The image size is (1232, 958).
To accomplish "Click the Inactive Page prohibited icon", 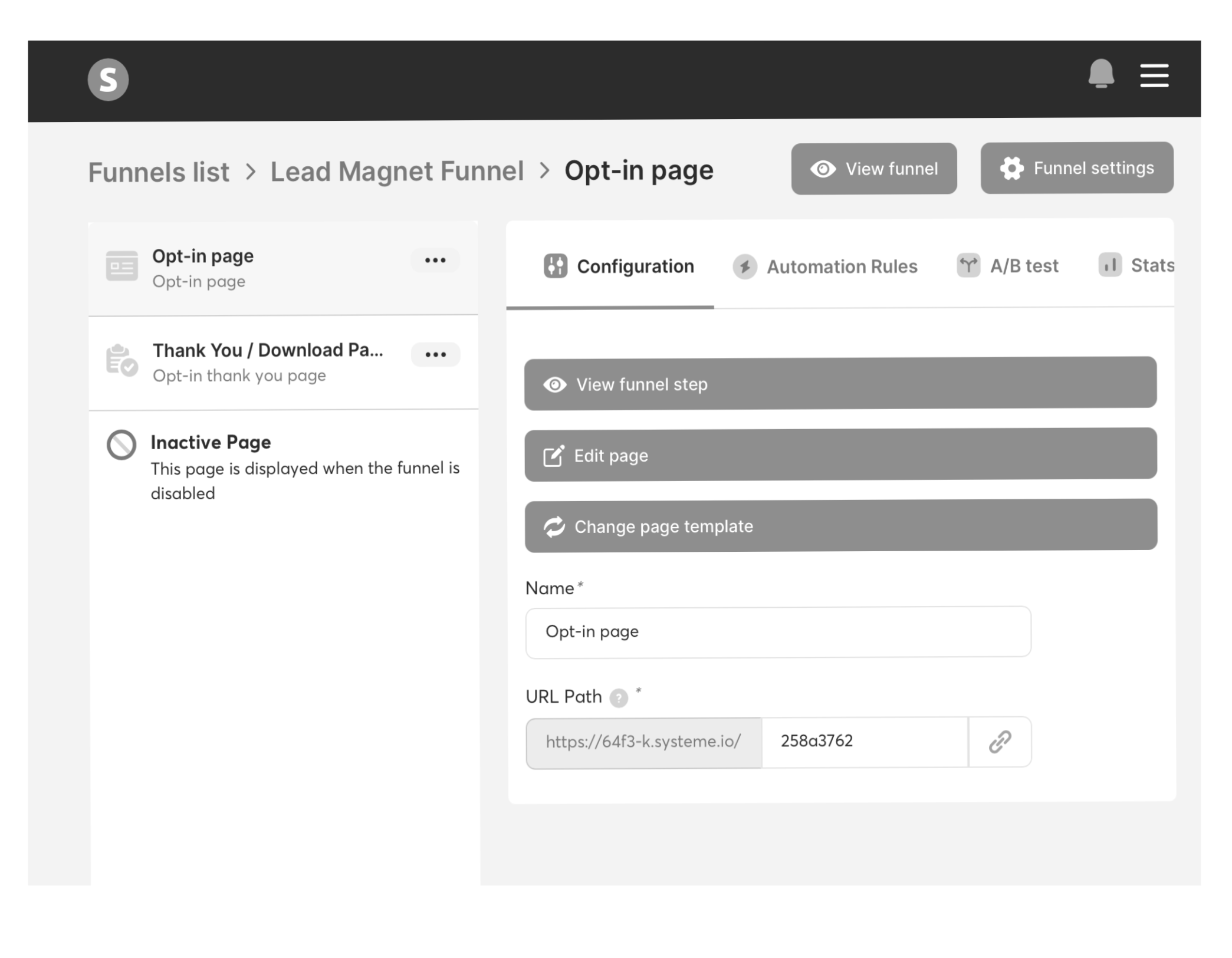I will coord(121,444).
